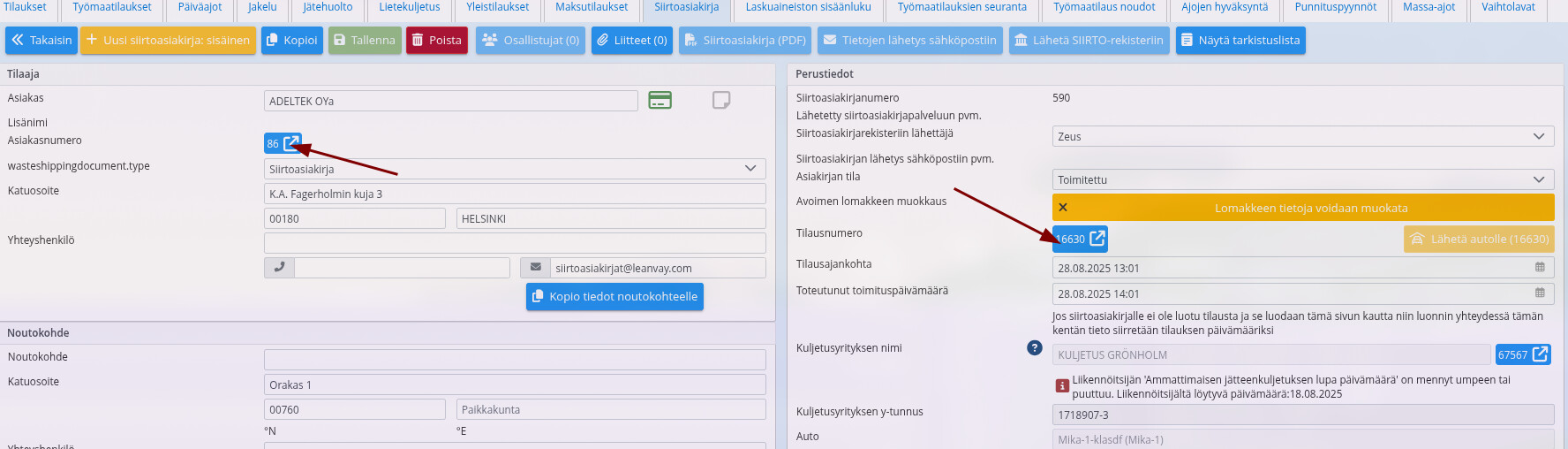The width and height of the screenshot is (1568, 449).
Task: Click the Näytä tarkistuslista button
Action: 1240,41
